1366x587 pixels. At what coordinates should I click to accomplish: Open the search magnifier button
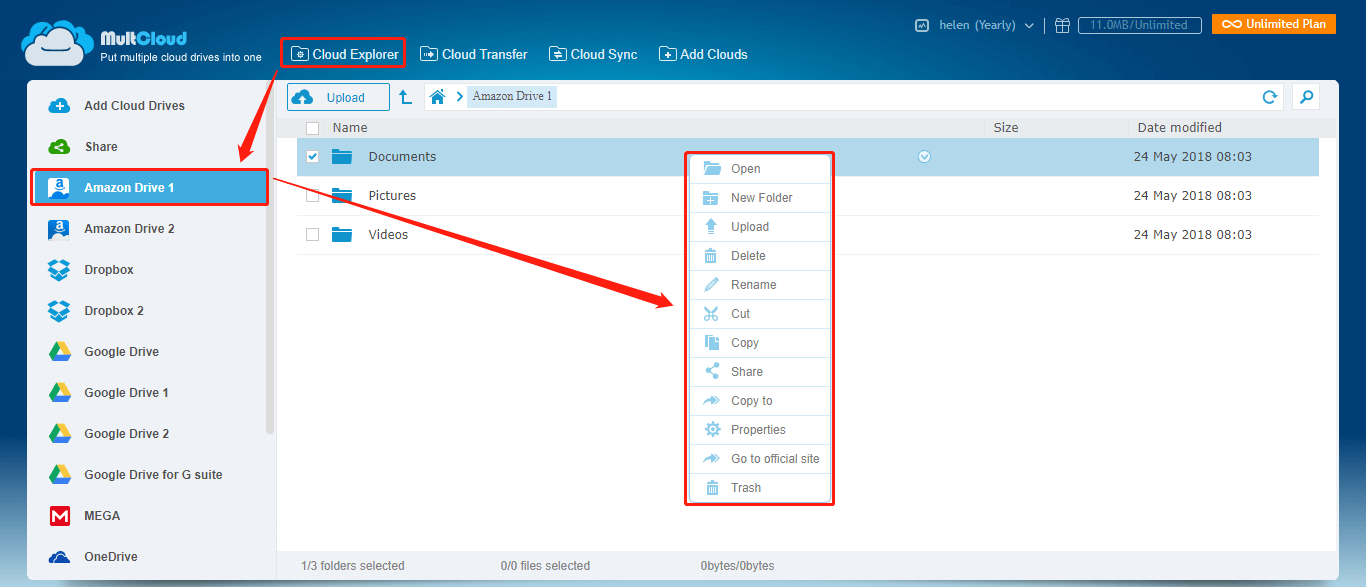tap(1305, 97)
